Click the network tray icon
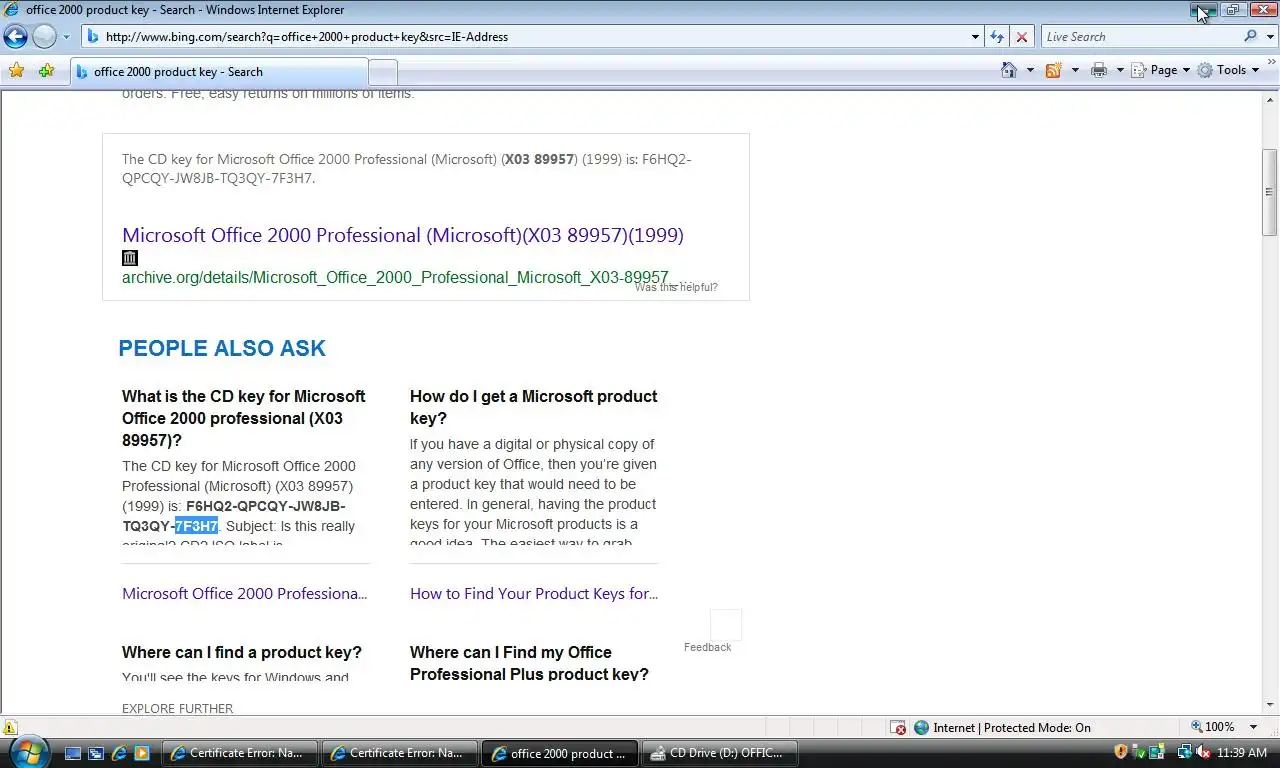Viewport: 1280px width, 768px height. pyautogui.click(x=1184, y=752)
